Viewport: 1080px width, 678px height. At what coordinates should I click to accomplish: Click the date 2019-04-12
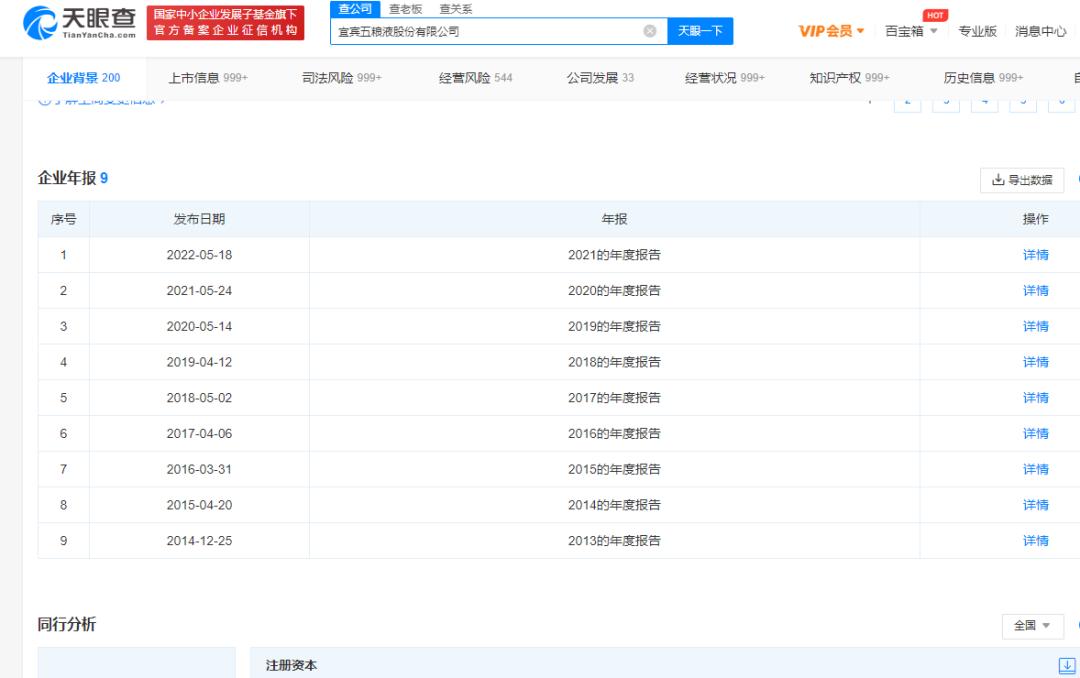click(x=199, y=362)
